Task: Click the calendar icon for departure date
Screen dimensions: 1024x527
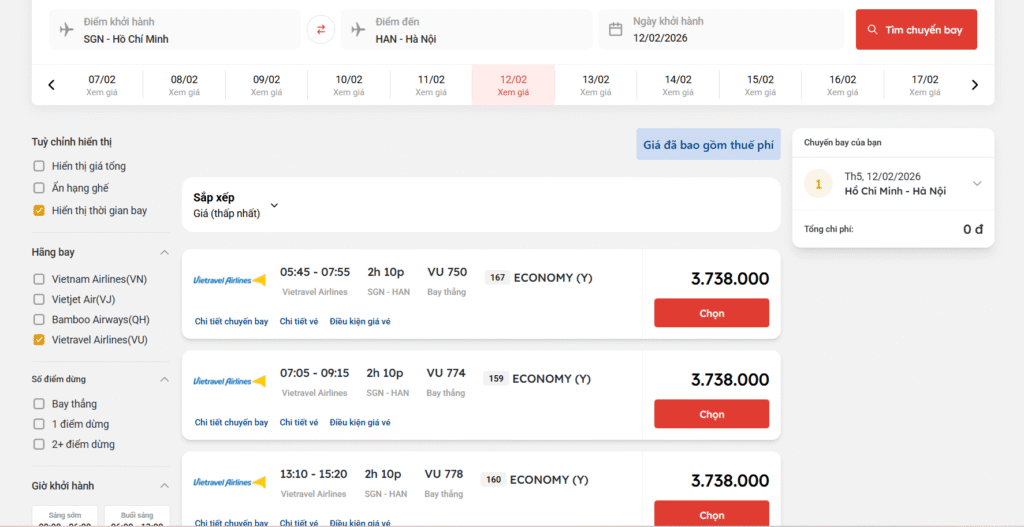Action: click(x=616, y=30)
